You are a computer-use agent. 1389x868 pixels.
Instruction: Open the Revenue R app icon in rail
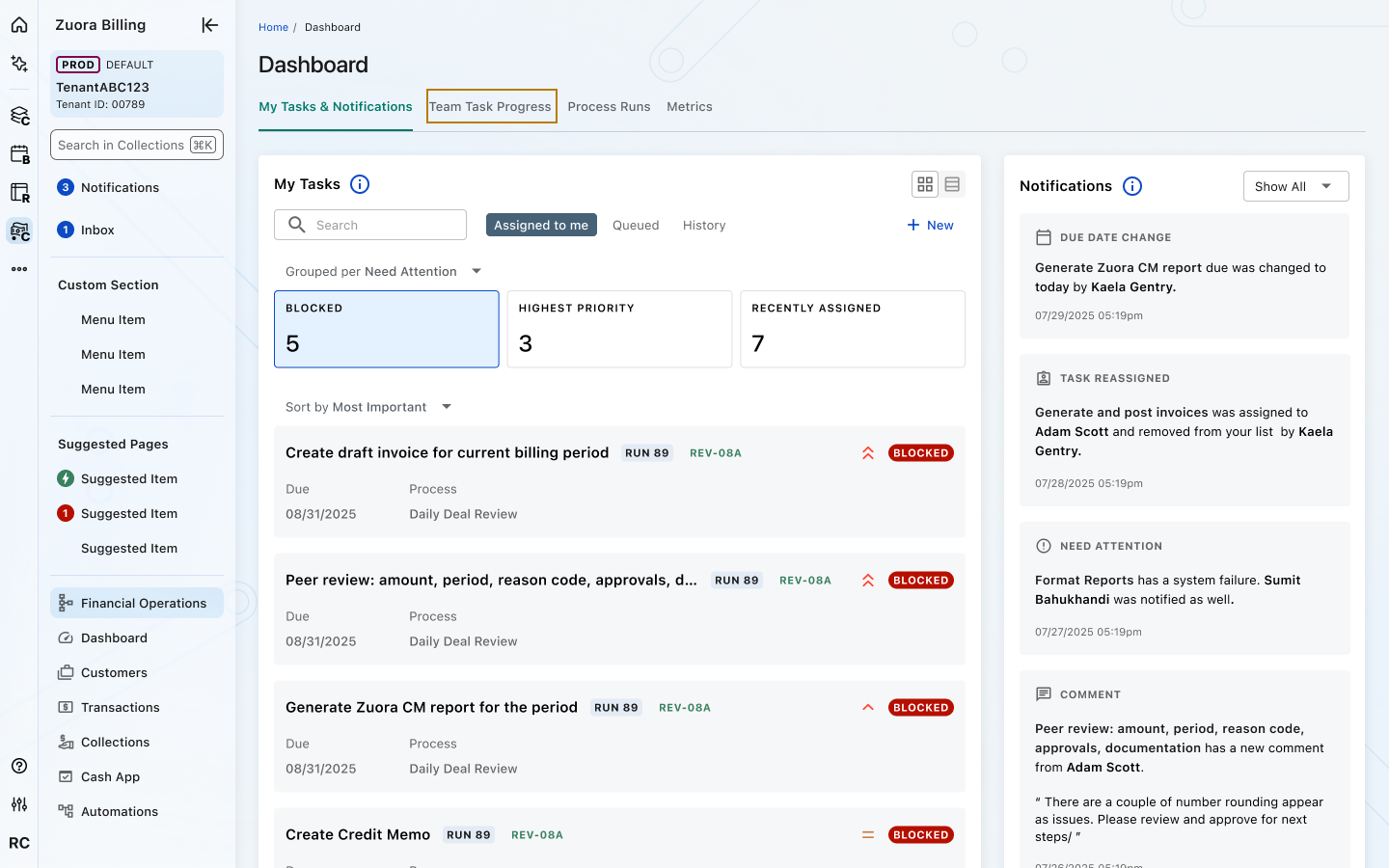click(x=19, y=193)
